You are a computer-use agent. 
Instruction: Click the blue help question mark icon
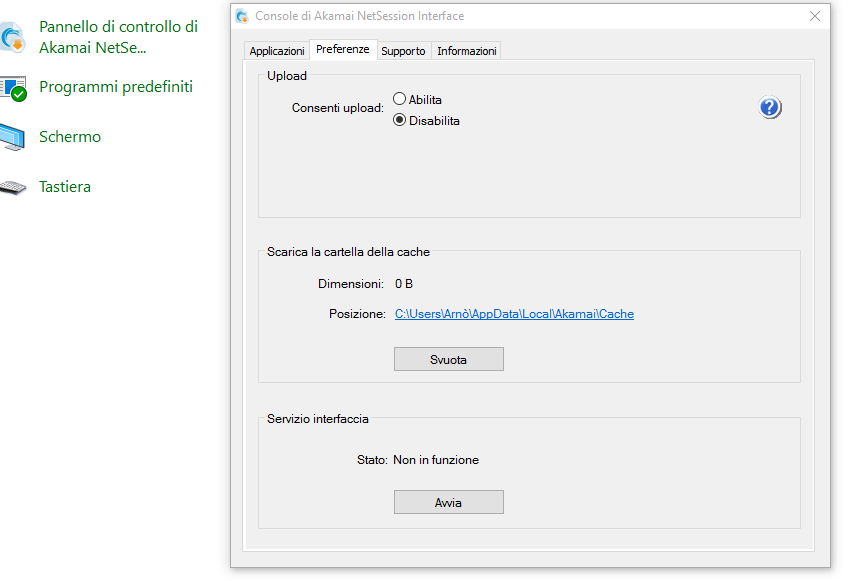[x=769, y=107]
